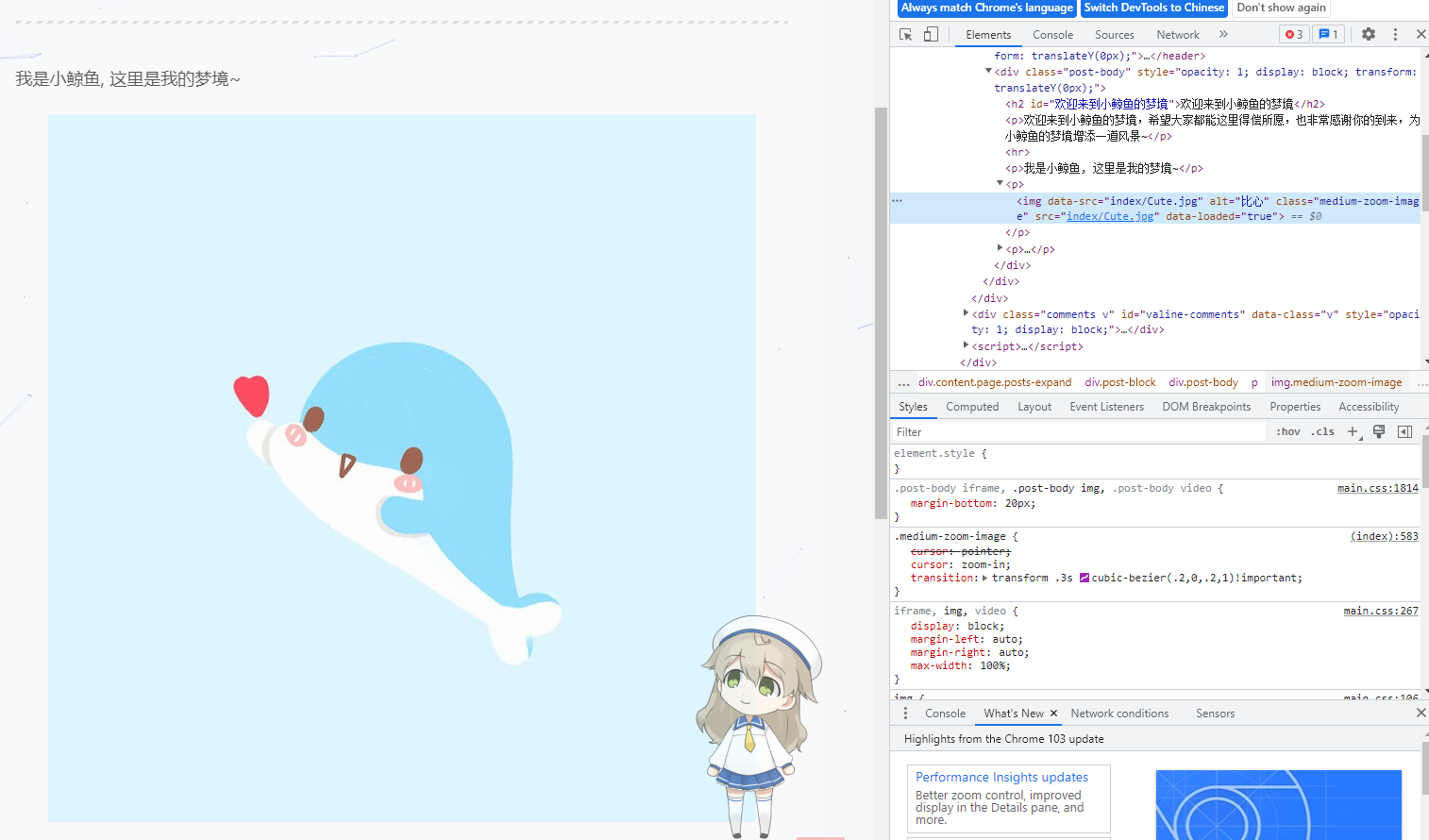Toggle the .cls element classes panel
The height and width of the screenshot is (840, 1429).
1322,431
